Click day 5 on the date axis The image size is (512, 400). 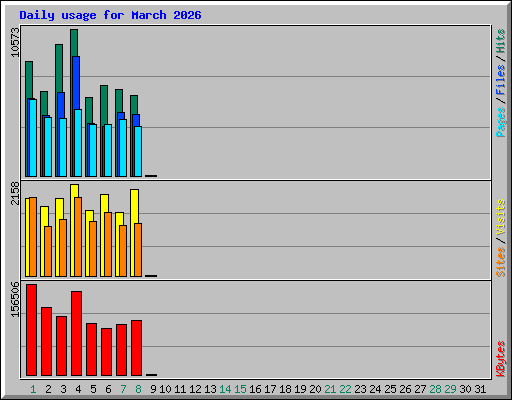click(x=93, y=389)
